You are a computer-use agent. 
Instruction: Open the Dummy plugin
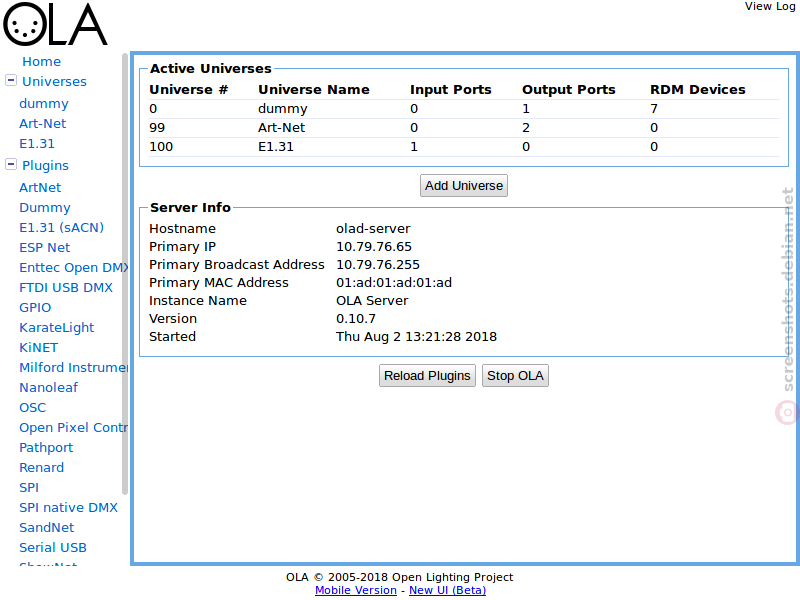tap(44, 208)
